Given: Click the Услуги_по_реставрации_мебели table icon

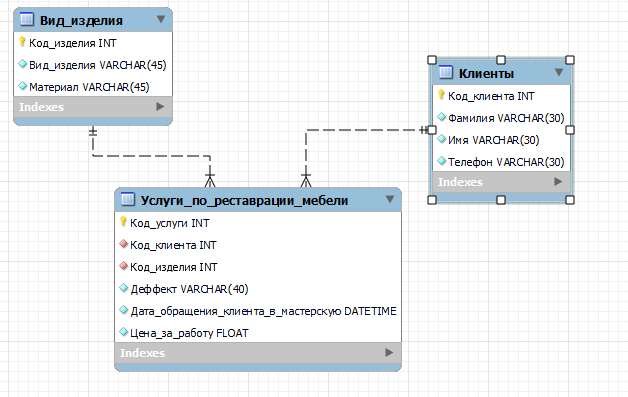Looking at the screenshot, I should coord(128,199).
